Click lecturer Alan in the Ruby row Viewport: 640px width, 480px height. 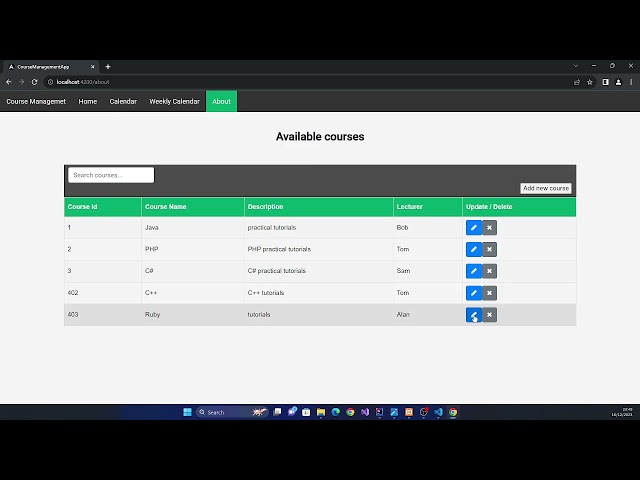[403, 315]
